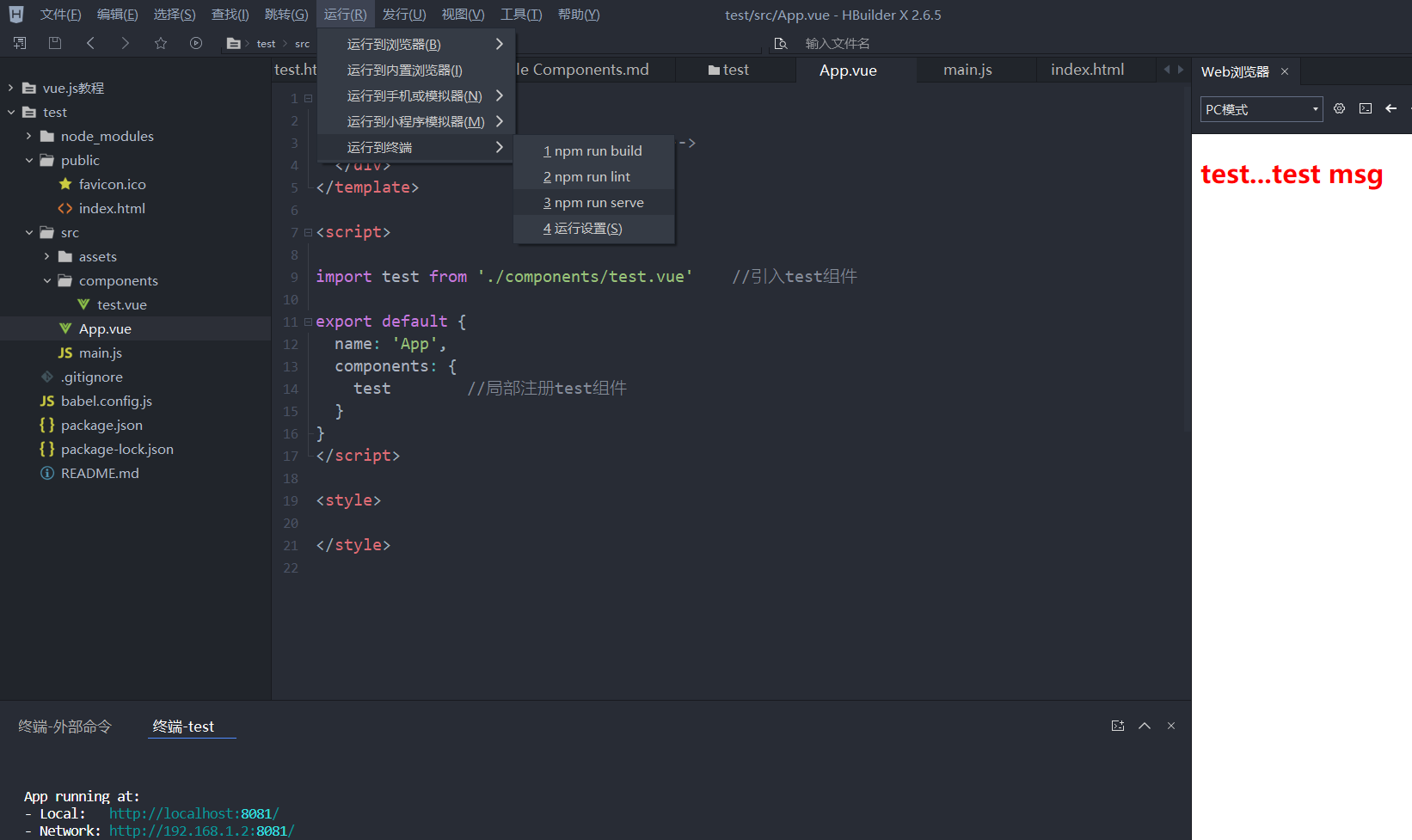The height and width of the screenshot is (840, 1412).
Task: Open .gitignore in file tree
Action: [92, 377]
